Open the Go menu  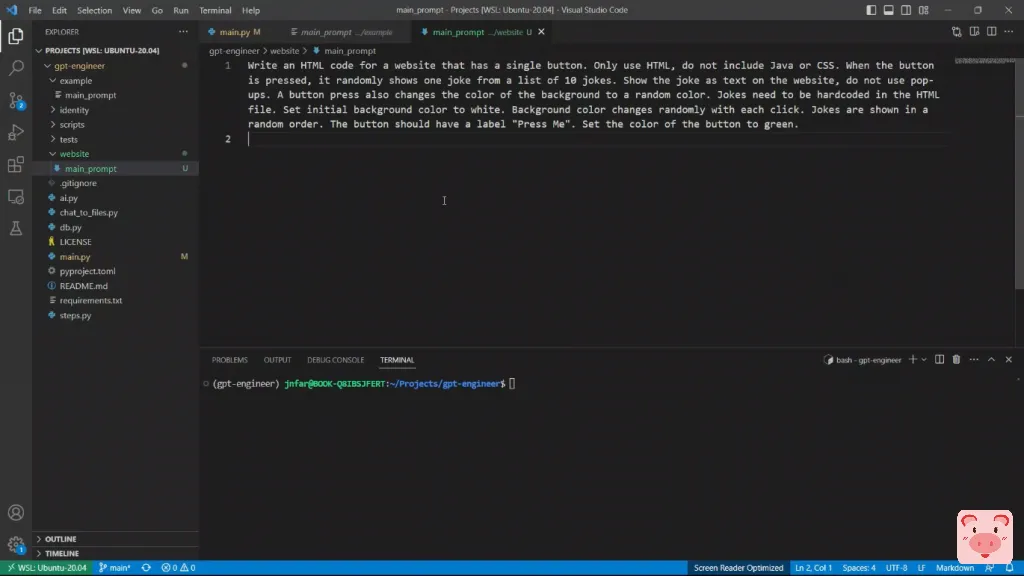[157, 10]
